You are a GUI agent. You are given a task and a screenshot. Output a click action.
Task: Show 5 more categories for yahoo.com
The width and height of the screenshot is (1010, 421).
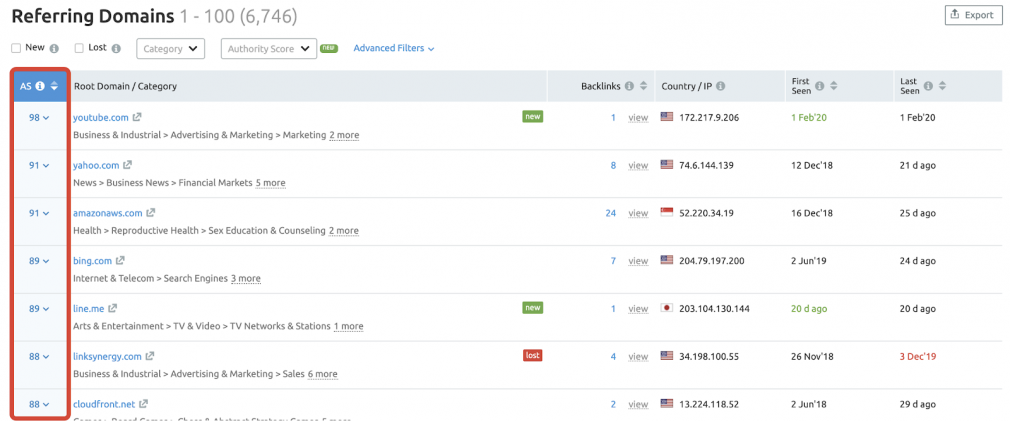point(271,183)
